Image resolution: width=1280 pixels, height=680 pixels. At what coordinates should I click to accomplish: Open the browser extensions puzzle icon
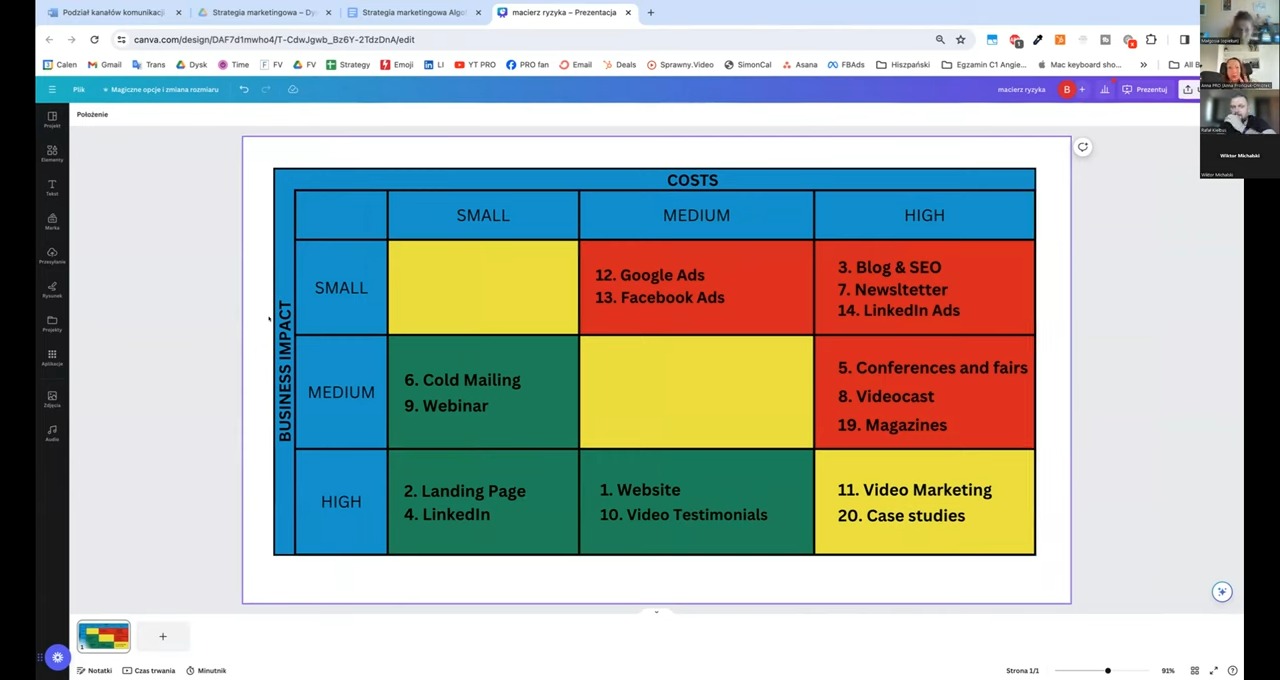[x=1151, y=40]
